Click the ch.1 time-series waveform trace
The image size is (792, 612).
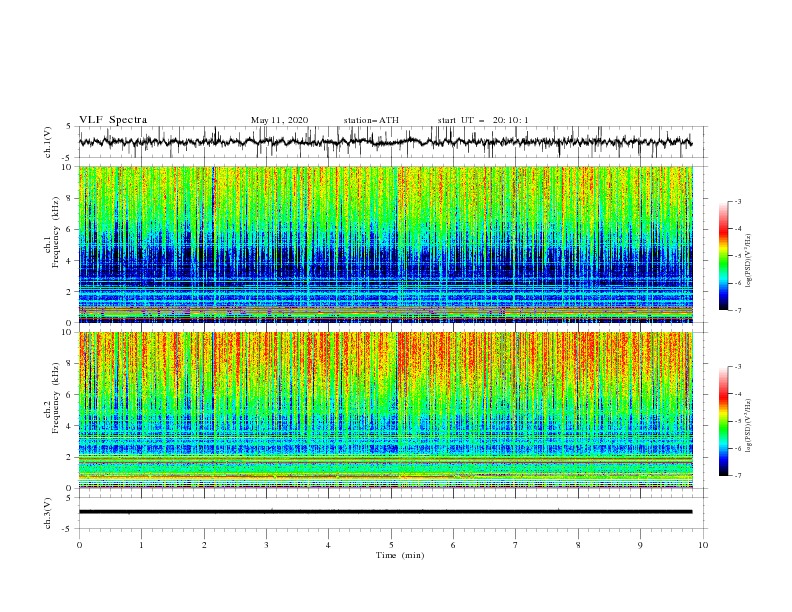click(385, 142)
